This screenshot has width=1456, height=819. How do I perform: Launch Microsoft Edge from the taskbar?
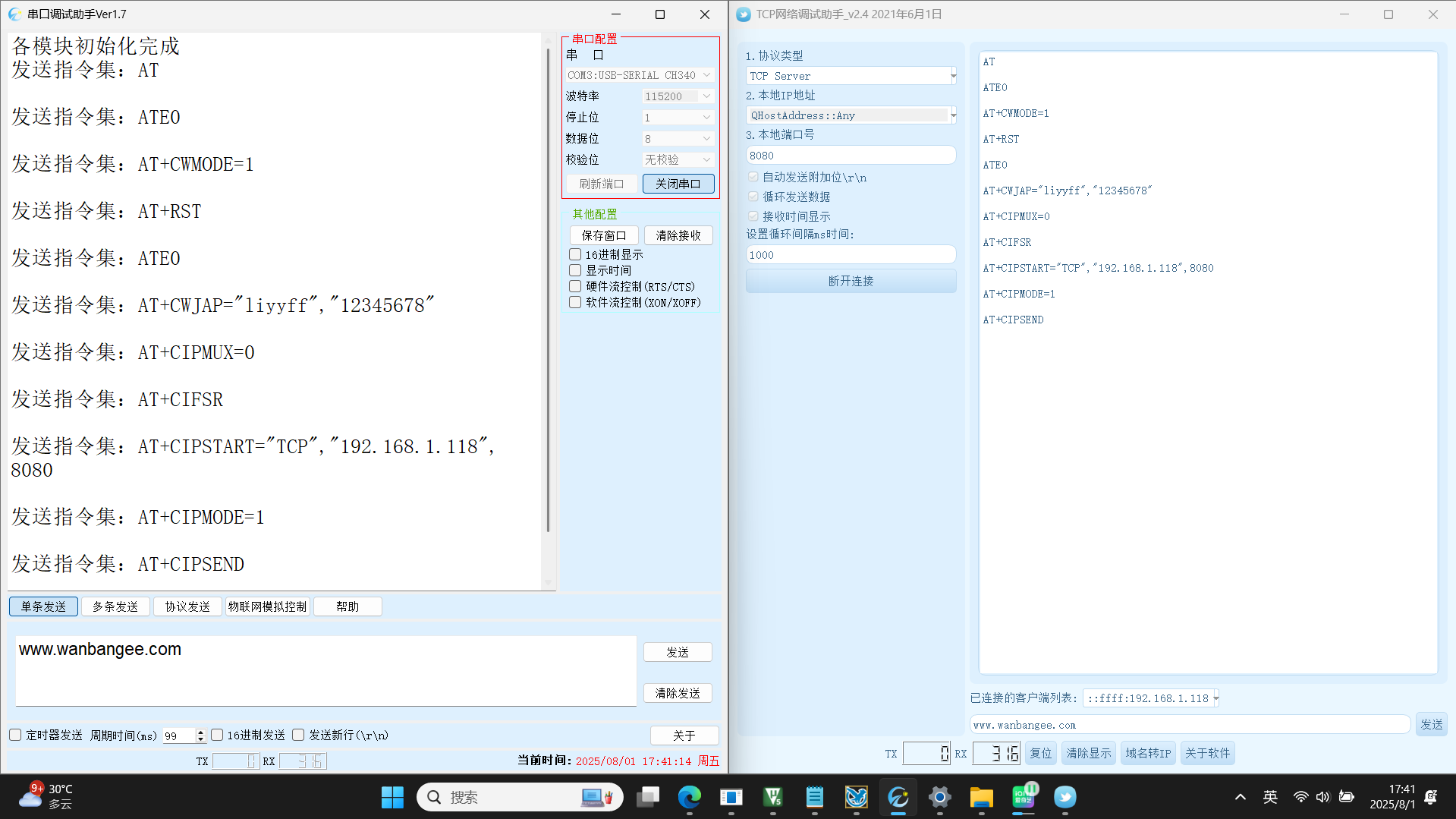(690, 797)
